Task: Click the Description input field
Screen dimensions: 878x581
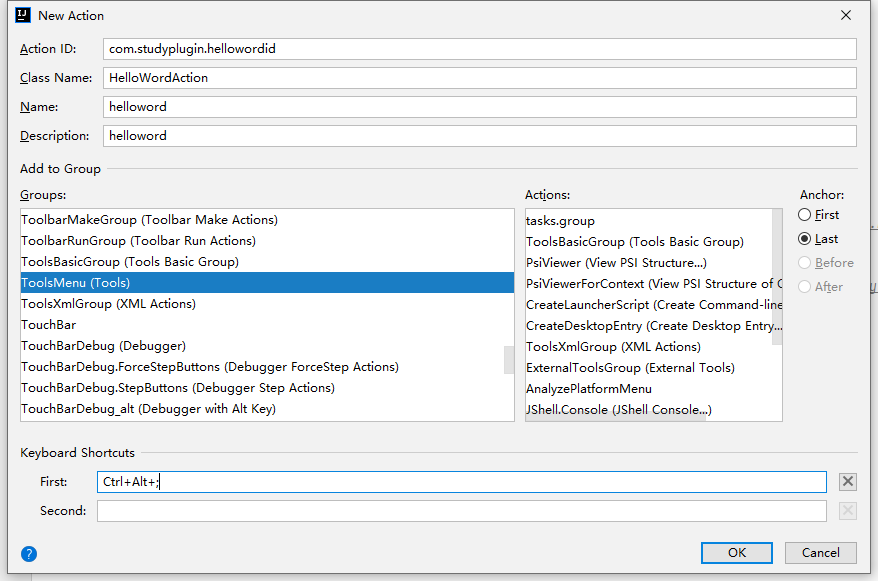Action: (x=480, y=136)
